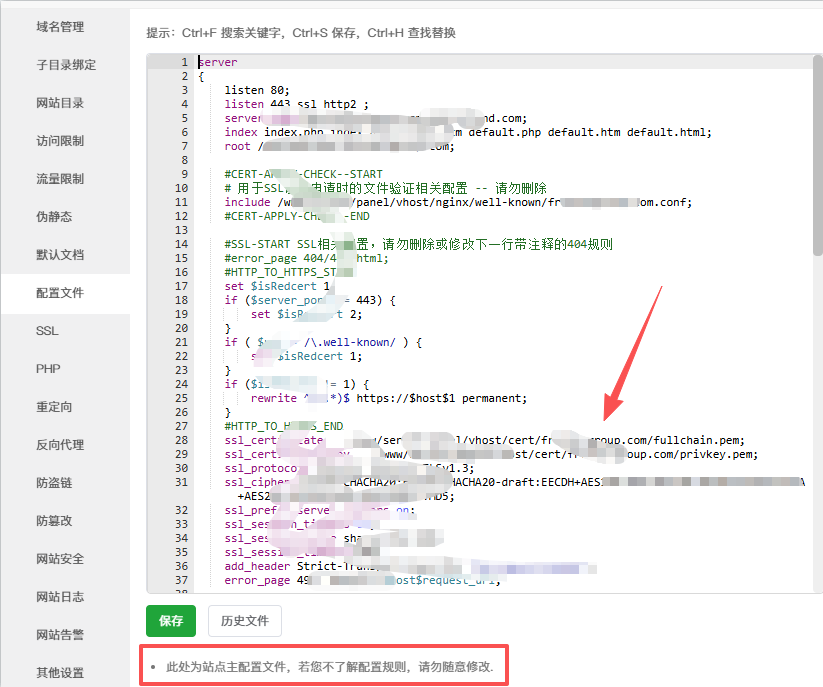The height and width of the screenshot is (687, 823).
Task: Open the 防盗链 settings tab
Action: (x=54, y=483)
